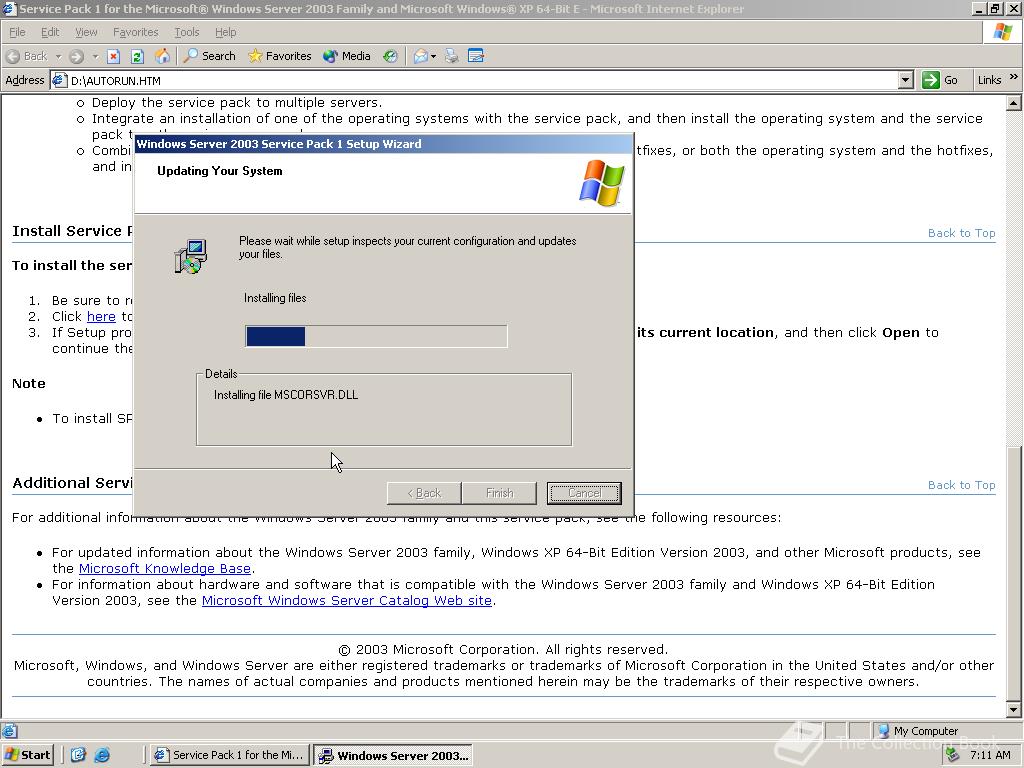Open the View menu

(86, 32)
